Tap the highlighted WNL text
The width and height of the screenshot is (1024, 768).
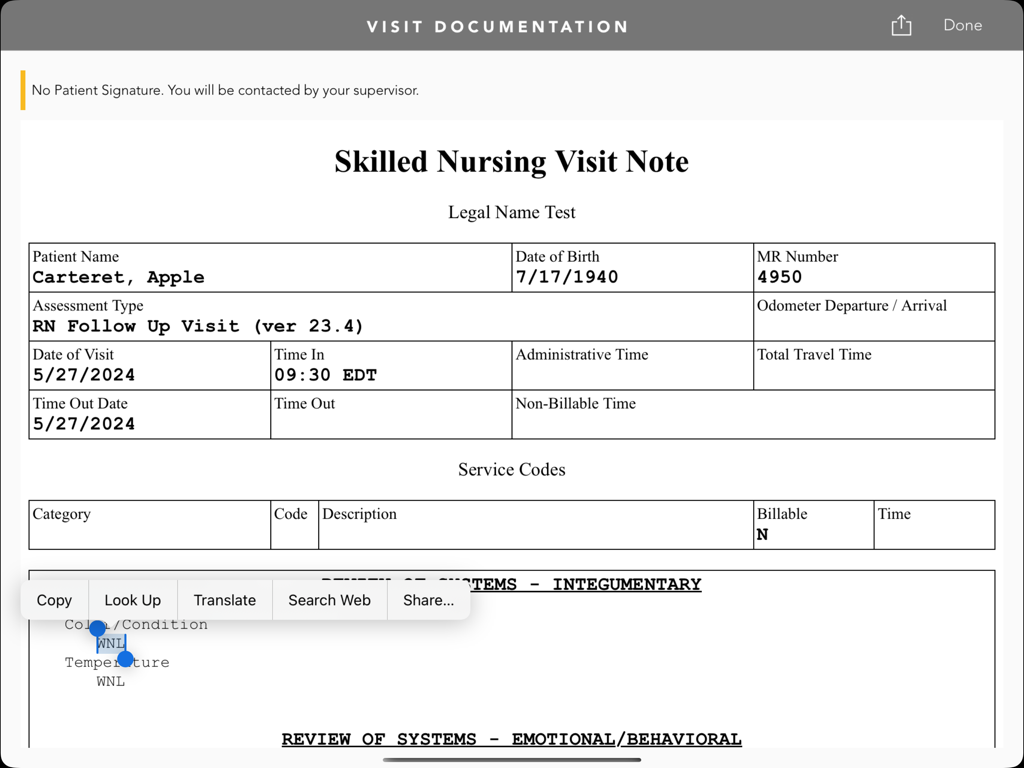(x=110, y=643)
